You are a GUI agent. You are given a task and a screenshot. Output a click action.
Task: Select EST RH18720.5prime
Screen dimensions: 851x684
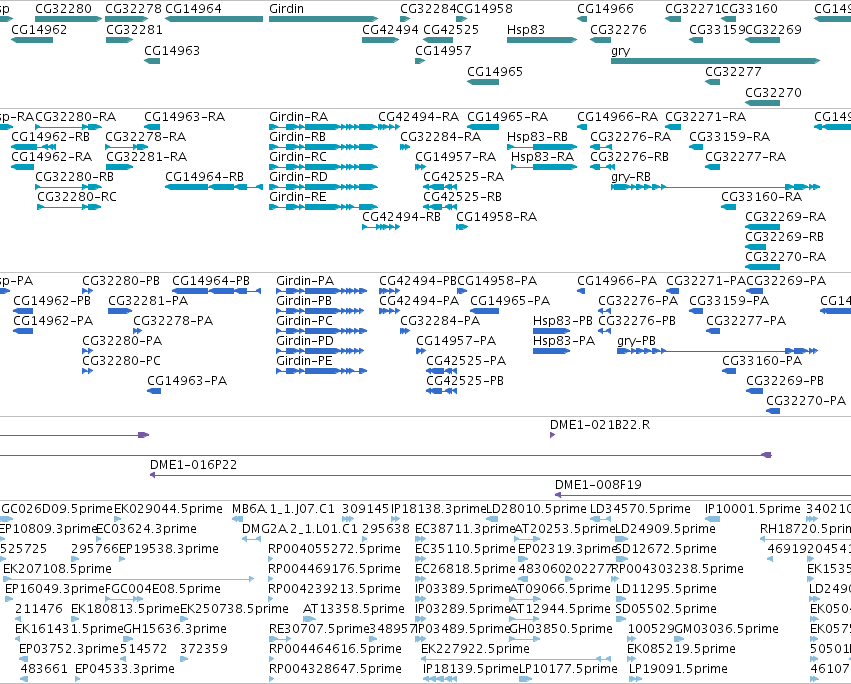pos(805,529)
